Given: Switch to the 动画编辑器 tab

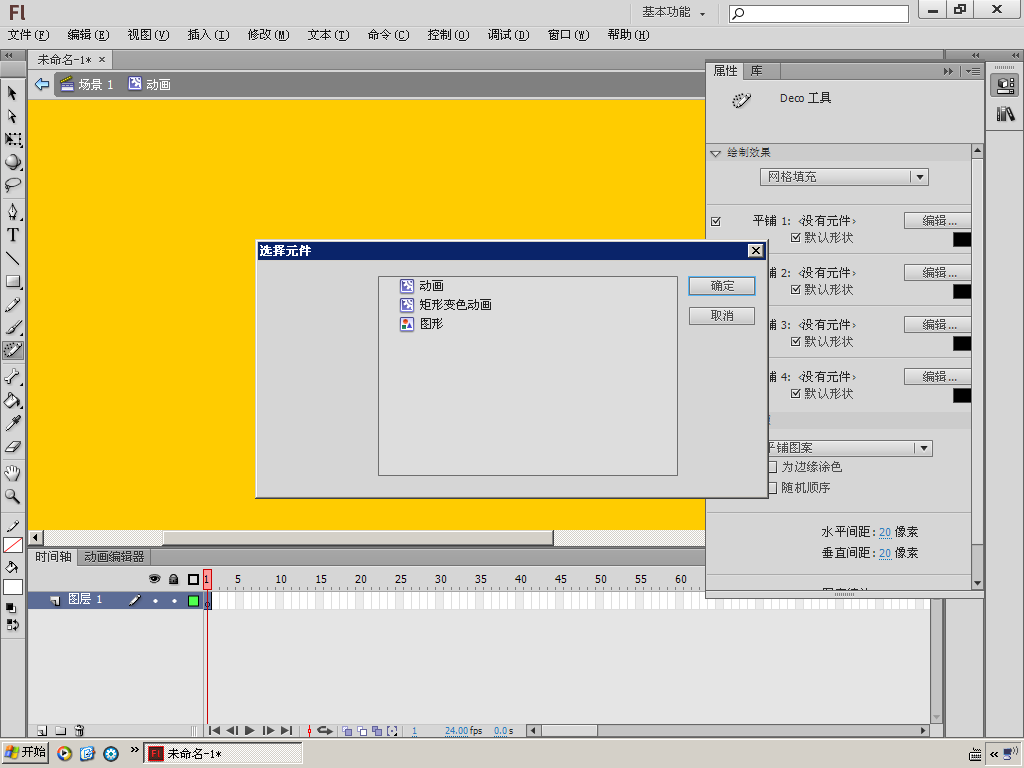Looking at the screenshot, I should 114,556.
